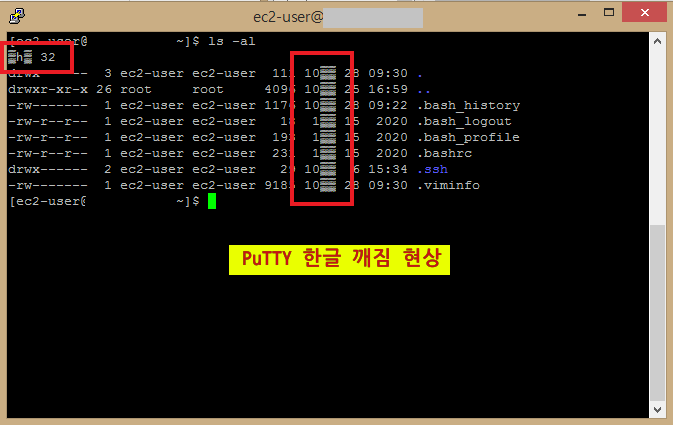
Task: Click the .bashrc file name
Action: [445, 153]
